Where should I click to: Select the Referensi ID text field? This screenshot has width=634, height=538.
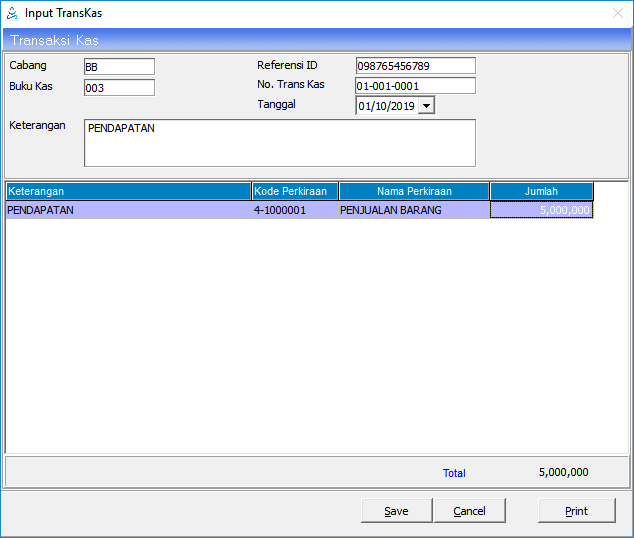click(x=415, y=66)
